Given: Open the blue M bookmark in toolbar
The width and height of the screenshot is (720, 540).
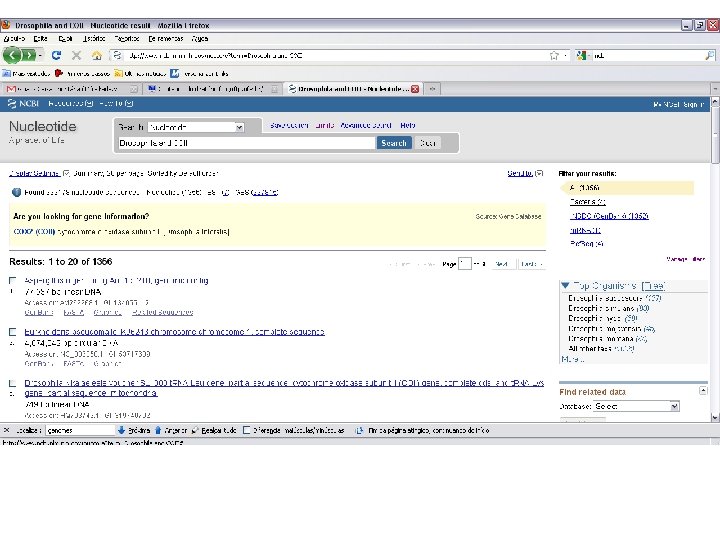Looking at the screenshot, I should click(x=174, y=73).
